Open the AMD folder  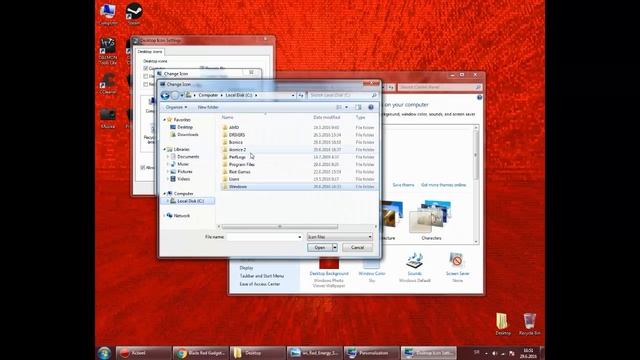pos(234,127)
